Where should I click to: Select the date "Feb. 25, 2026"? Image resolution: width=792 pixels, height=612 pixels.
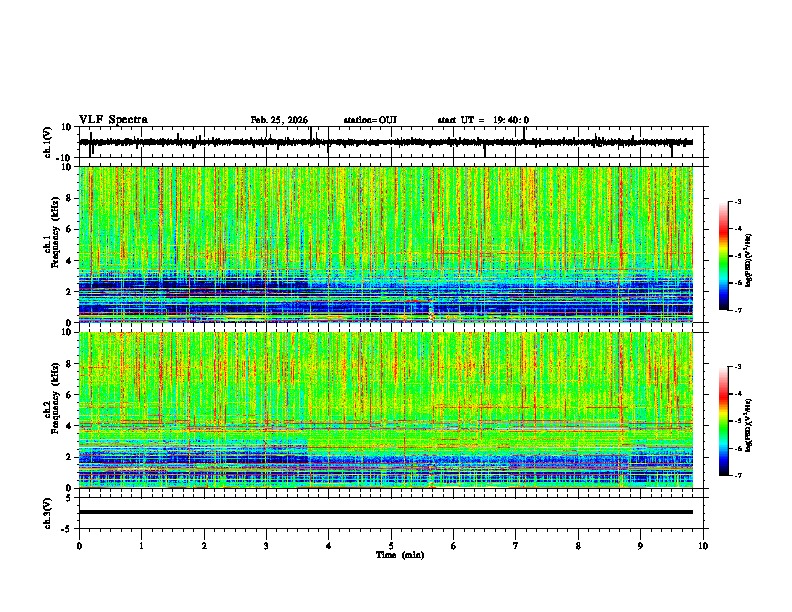(279, 120)
